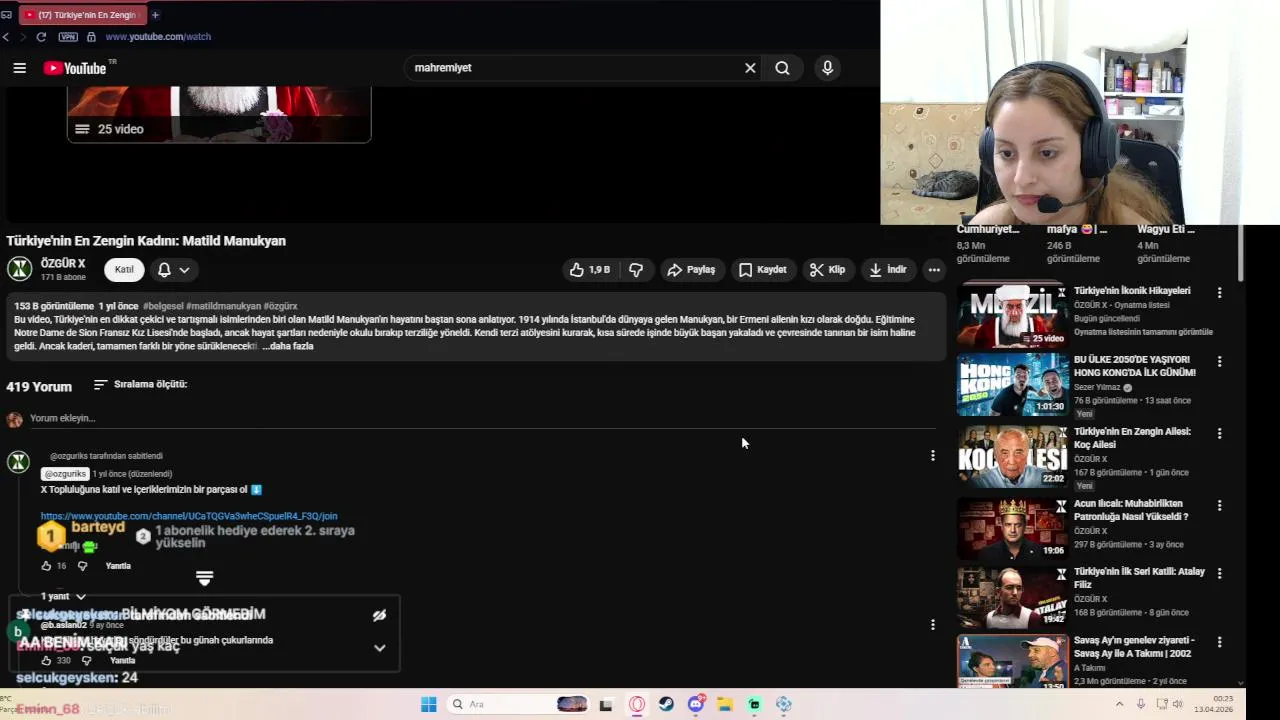
Task: Open the workspaces icon left of tabs
Action: pos(6,15)
